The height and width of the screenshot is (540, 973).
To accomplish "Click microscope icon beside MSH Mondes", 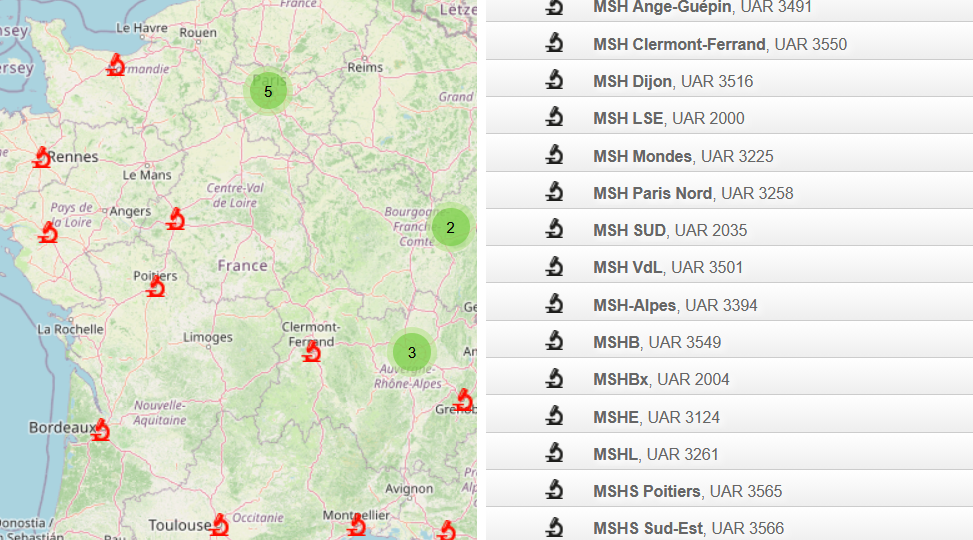I will click(x=554, y=155).
